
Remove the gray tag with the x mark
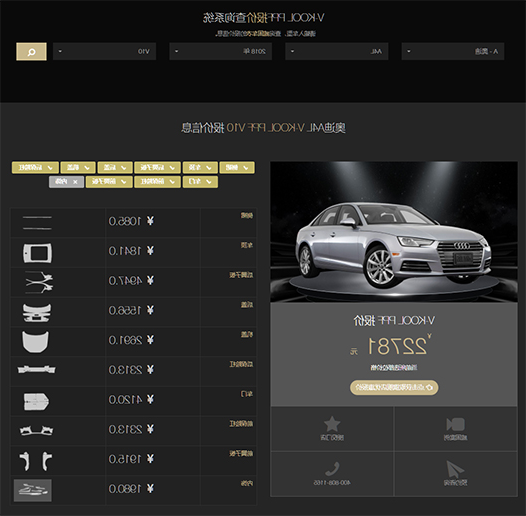coord(66,182)
